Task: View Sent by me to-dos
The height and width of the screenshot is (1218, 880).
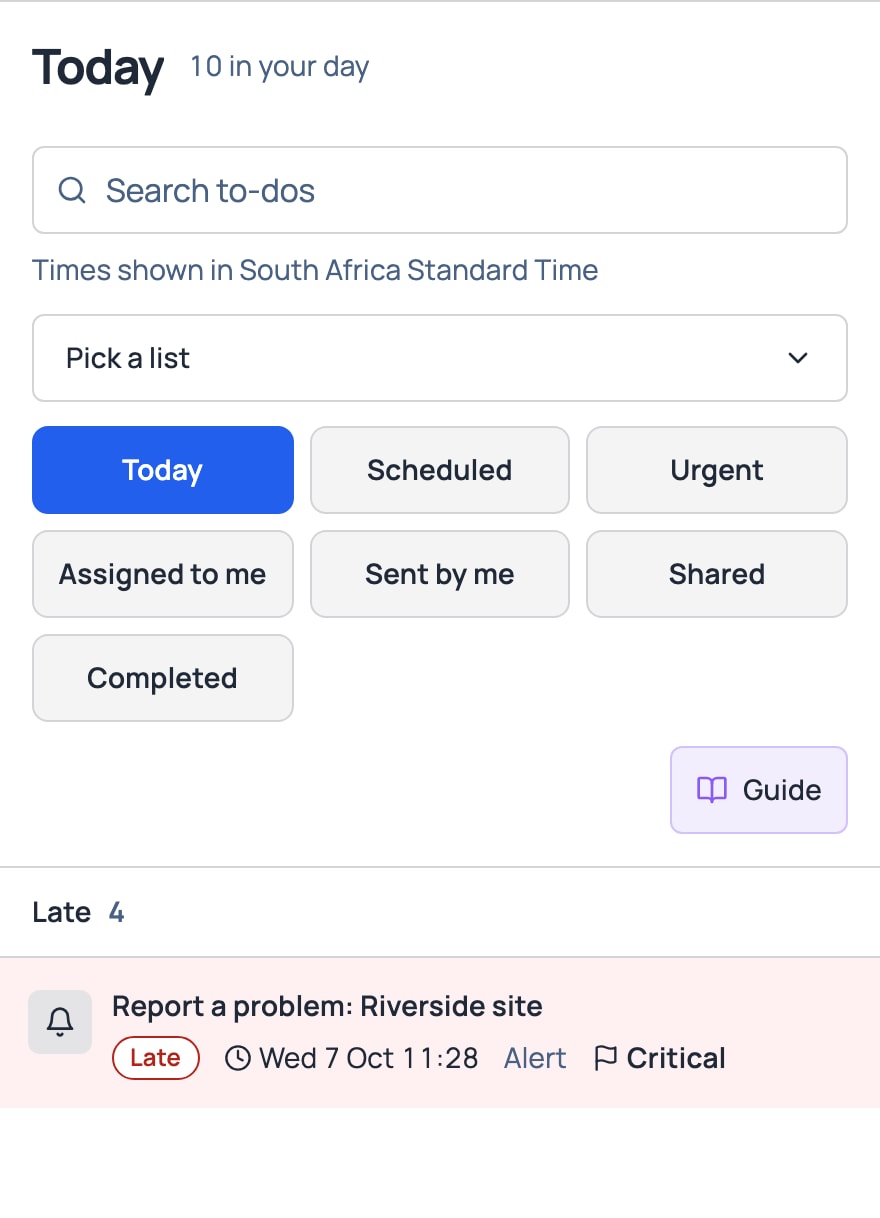Action: pyautogui.click(x=440, y=574)
